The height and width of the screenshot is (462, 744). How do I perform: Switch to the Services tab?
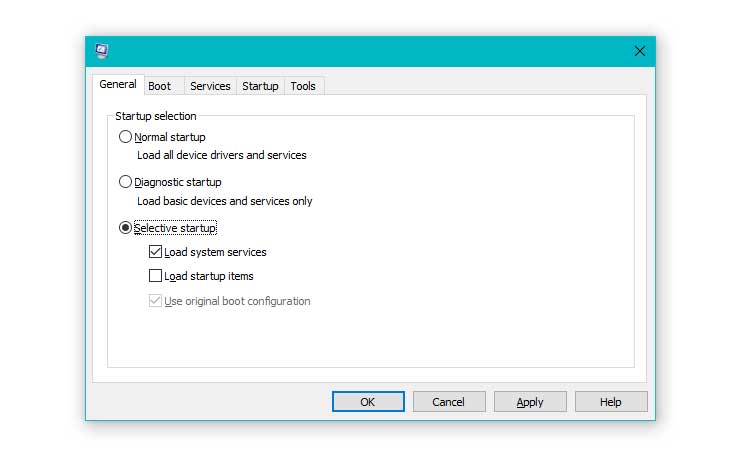point(210,86)
